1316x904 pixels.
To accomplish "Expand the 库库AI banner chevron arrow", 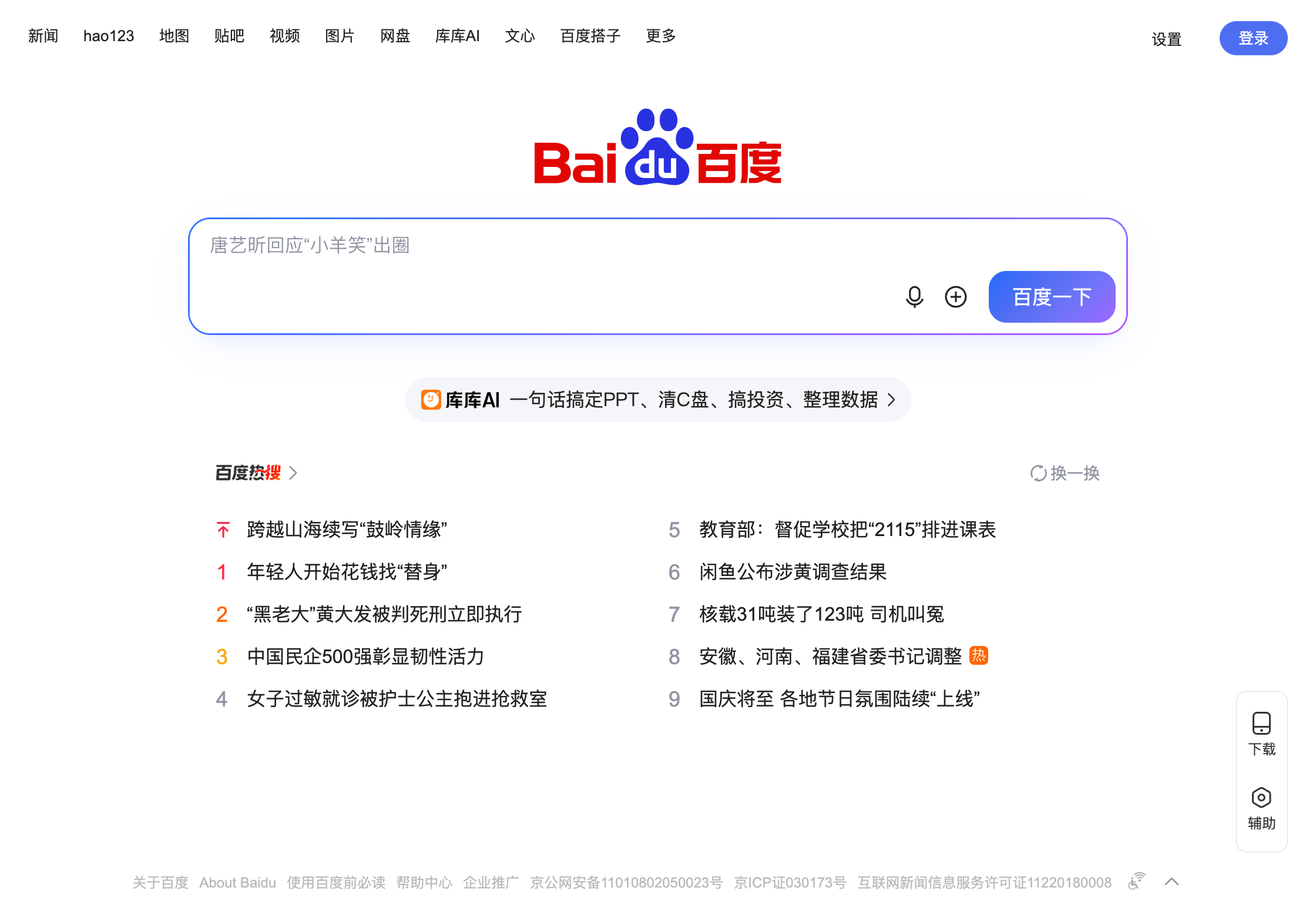I will click(892, 400).
